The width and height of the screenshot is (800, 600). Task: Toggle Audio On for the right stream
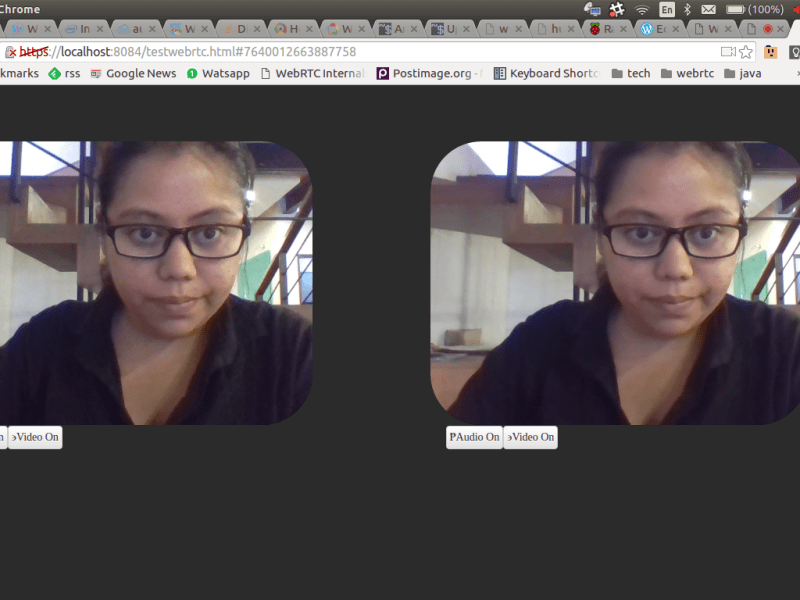(472, 437)
